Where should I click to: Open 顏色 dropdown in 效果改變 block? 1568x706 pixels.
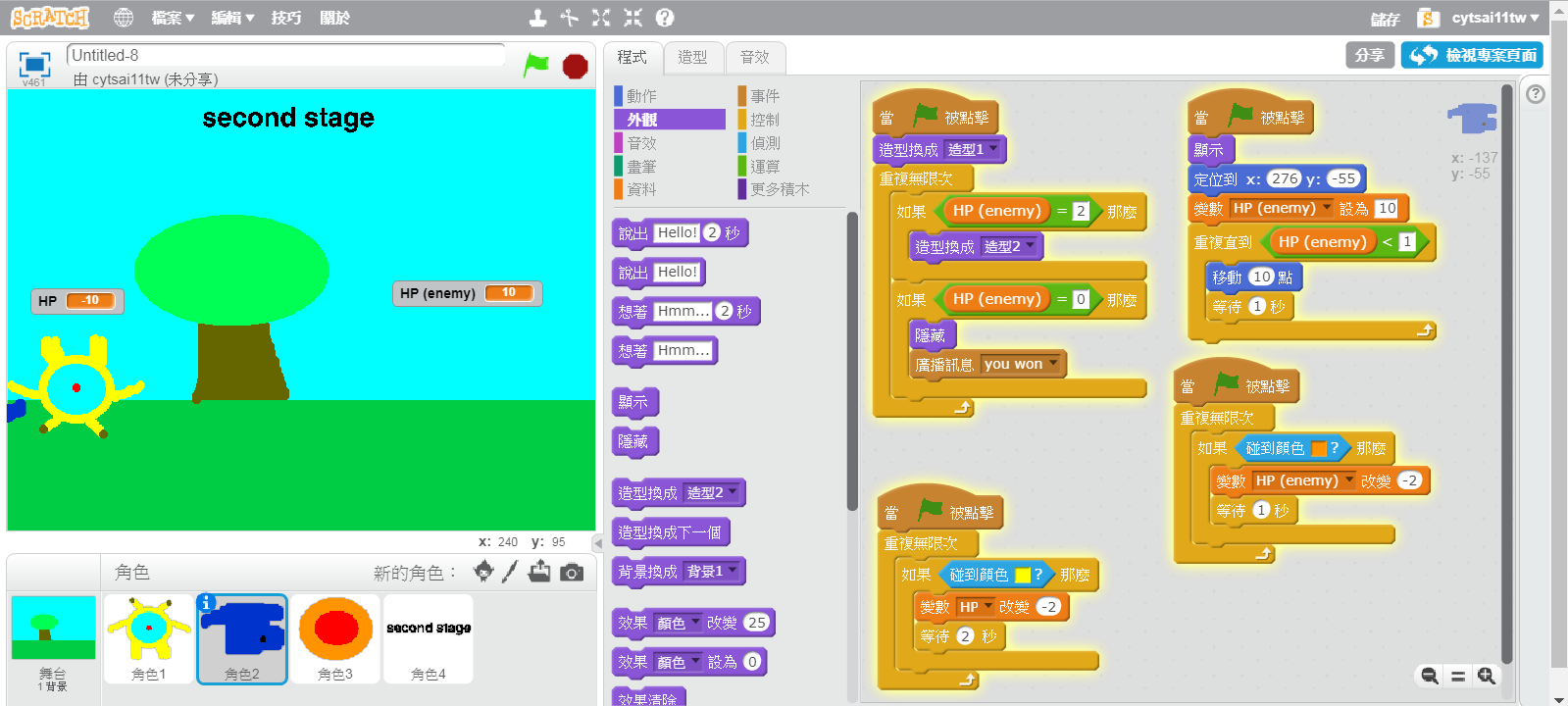(678, 623)
